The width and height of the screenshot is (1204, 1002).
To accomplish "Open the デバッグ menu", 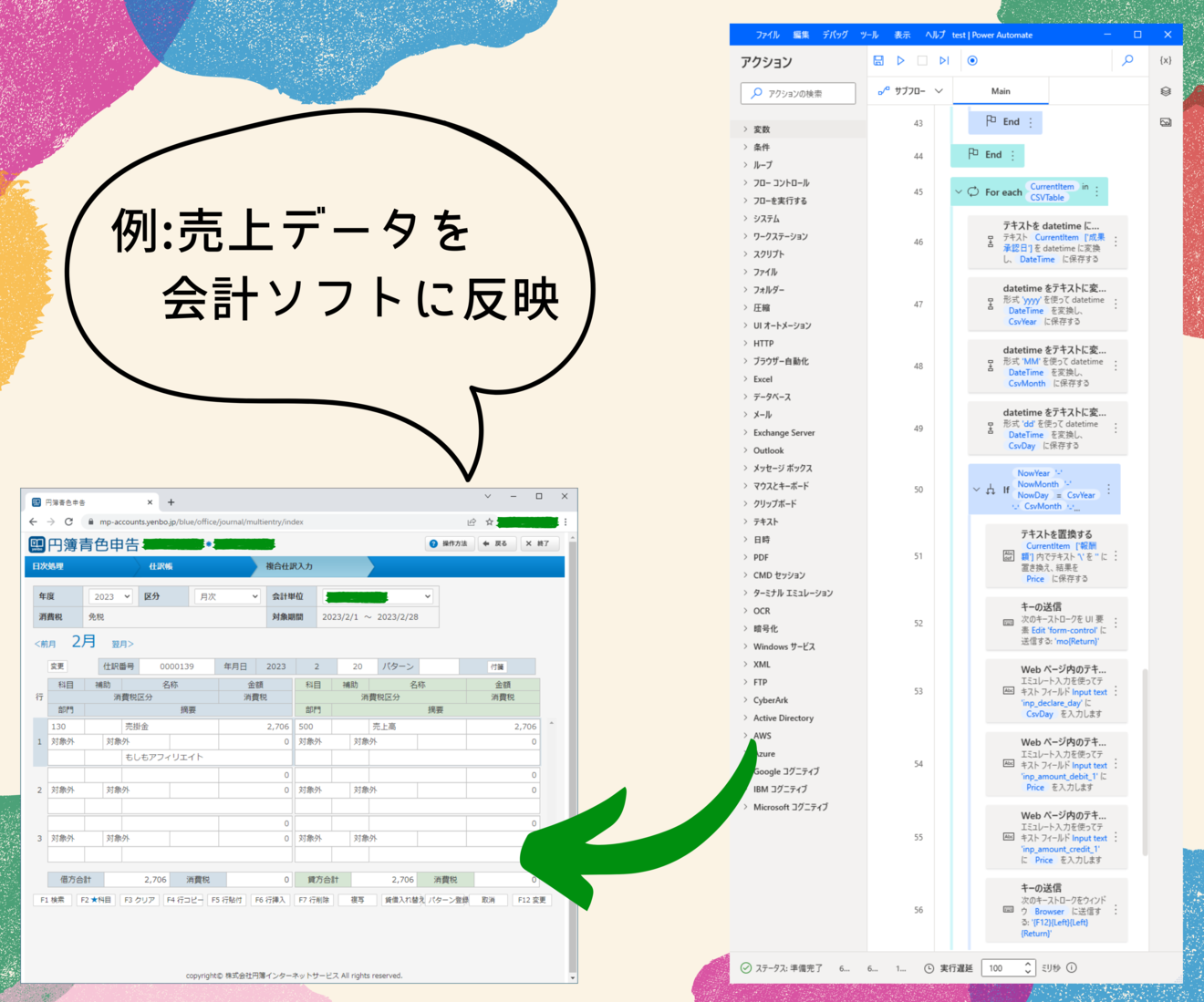I will coord(835,35).
